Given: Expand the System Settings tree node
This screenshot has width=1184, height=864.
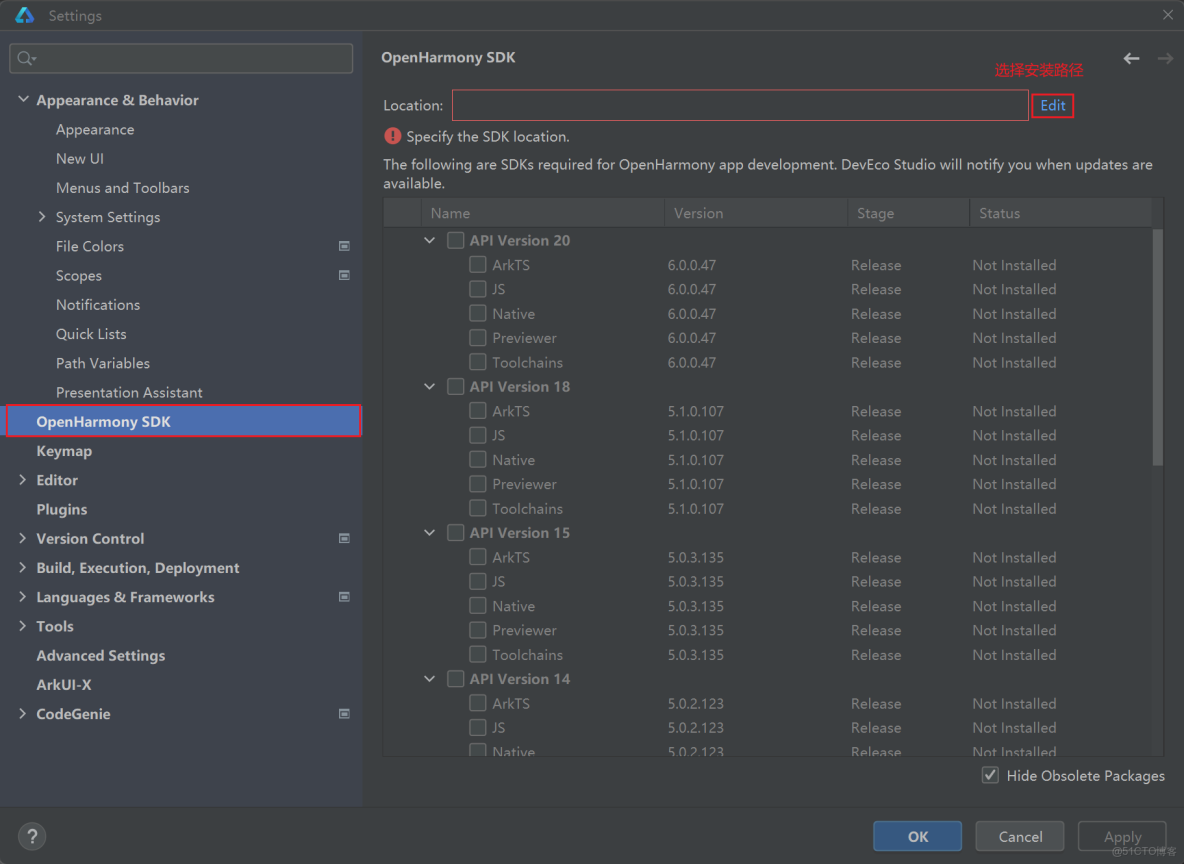Looking at the screenshot, I should 42,217.
